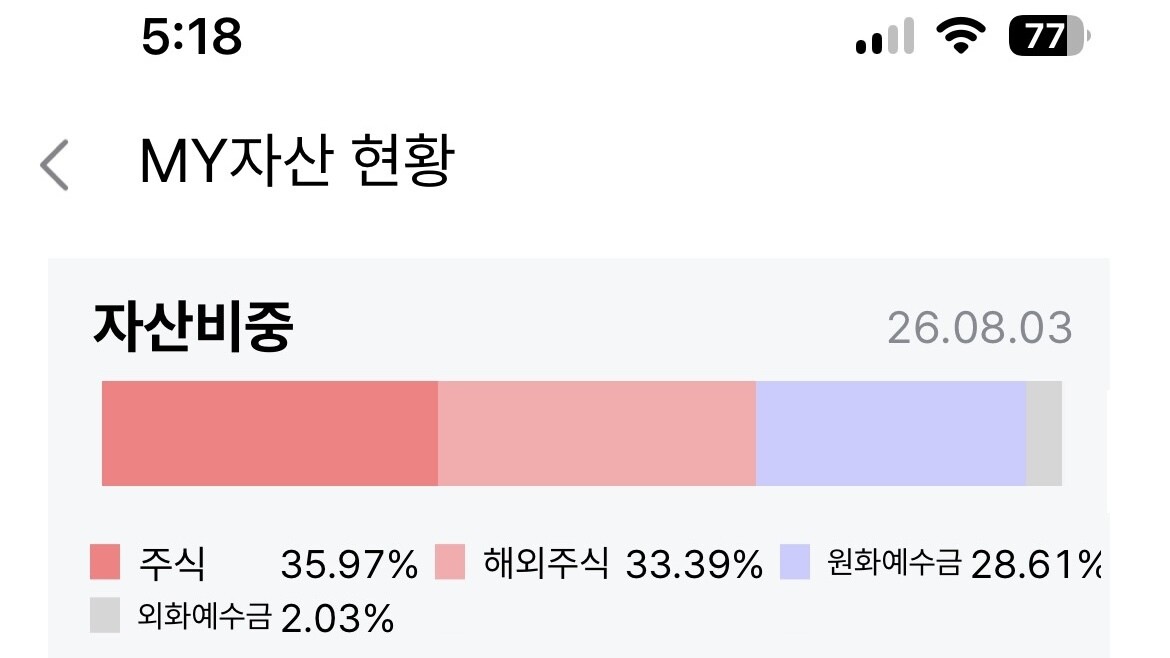The height and width of the screenshot is (658, 1170).
Task: Tap the lavender 원화예수금 legend square
Action: pos(795,562)
